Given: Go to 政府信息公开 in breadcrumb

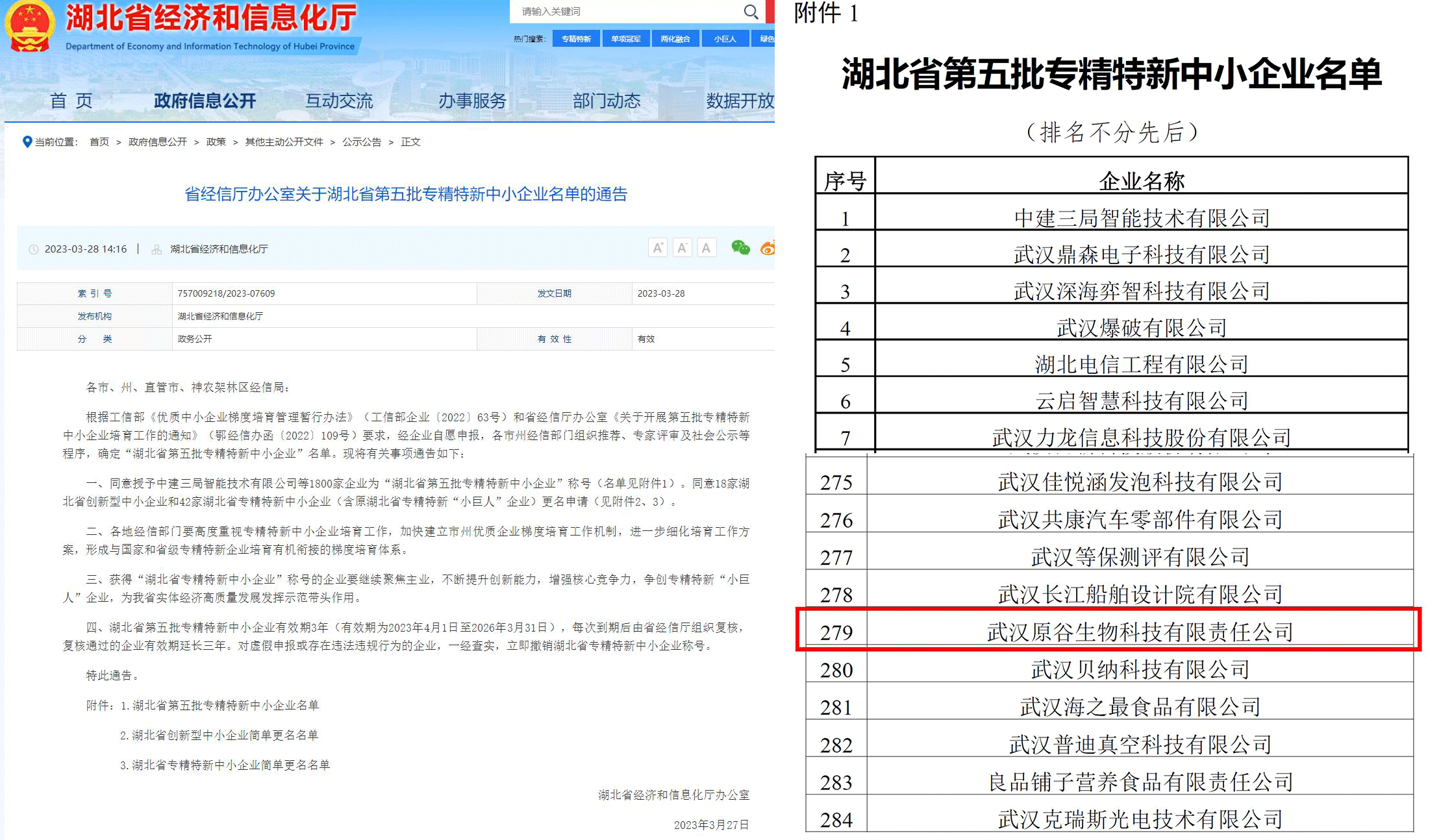Looking at the screenshot, I should pos(157,142).
